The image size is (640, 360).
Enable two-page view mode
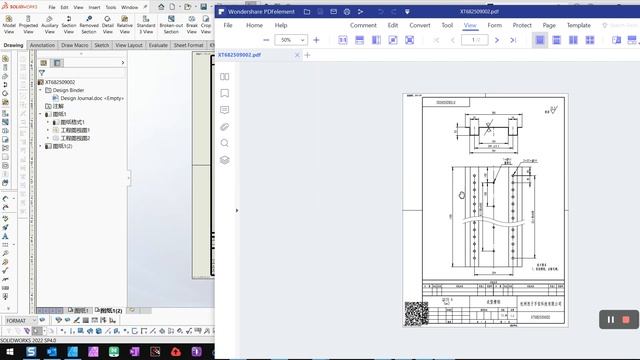pyautogui.click(x=573, y=40)
